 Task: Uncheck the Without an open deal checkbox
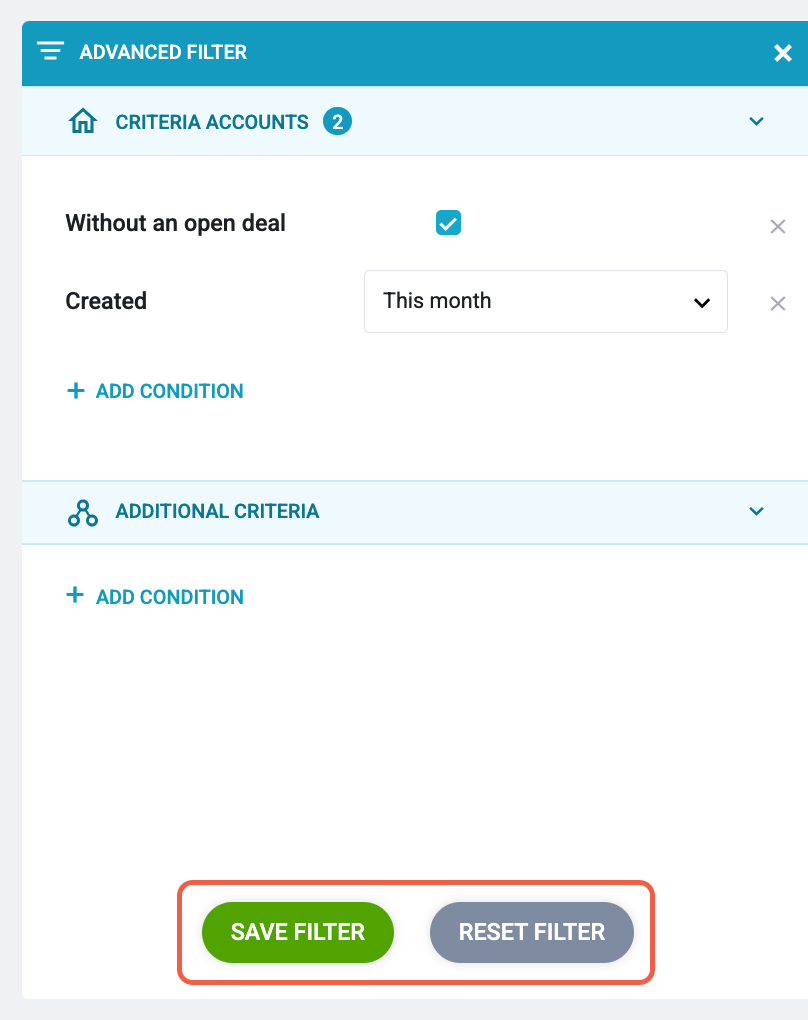pos(448,222)
